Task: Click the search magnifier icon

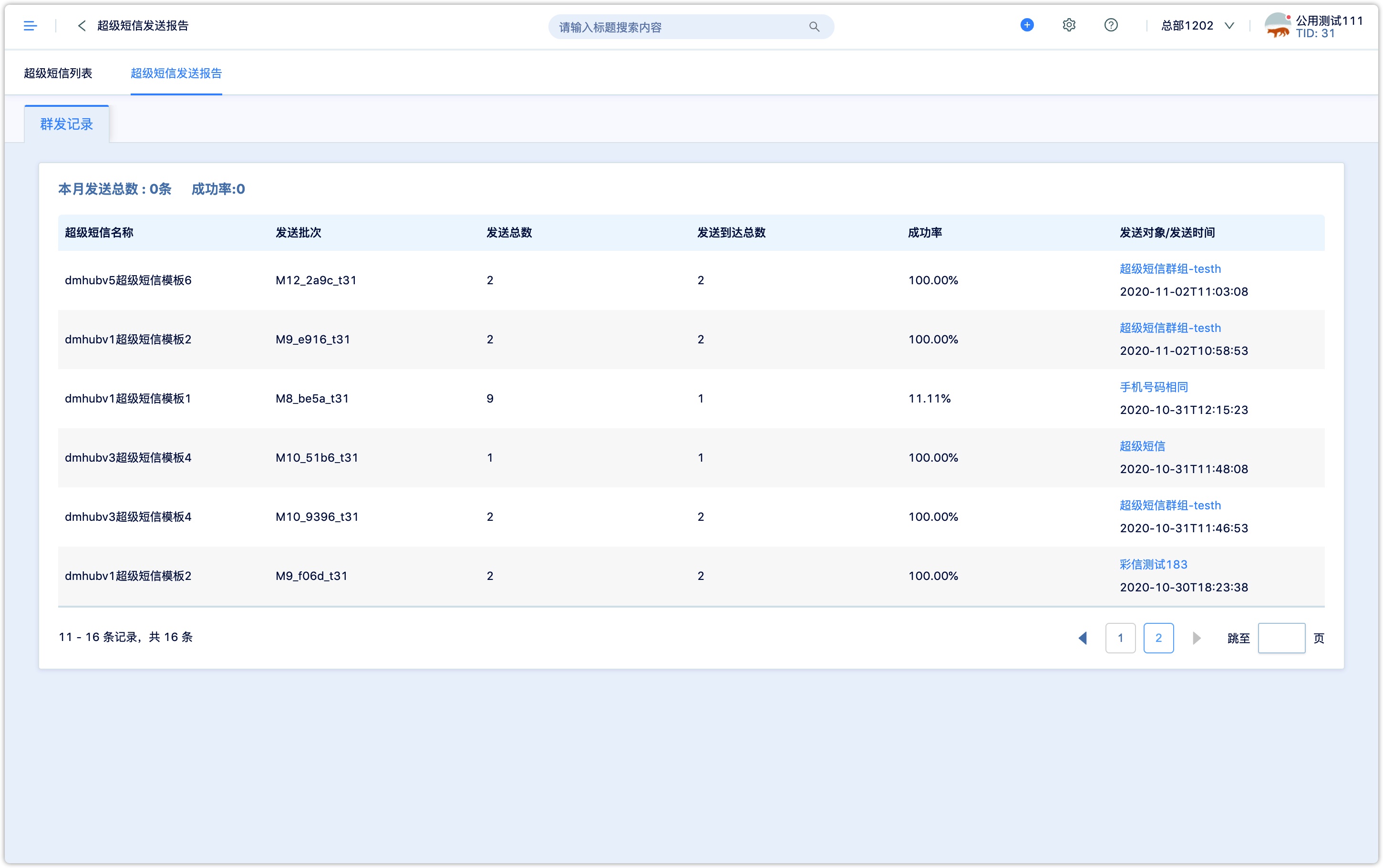Action: coord(814,26)
